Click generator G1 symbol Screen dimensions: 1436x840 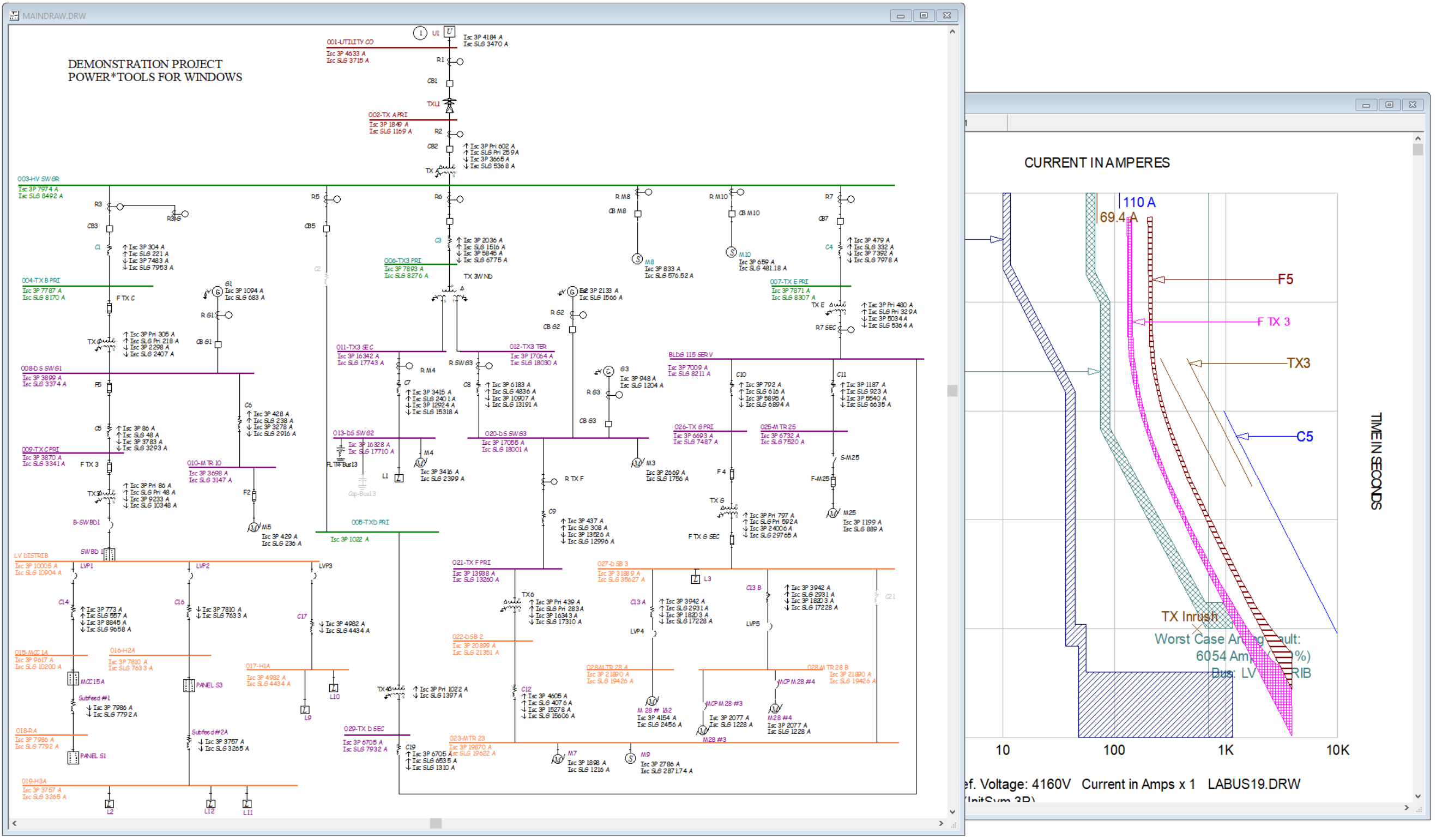(217, 292)
